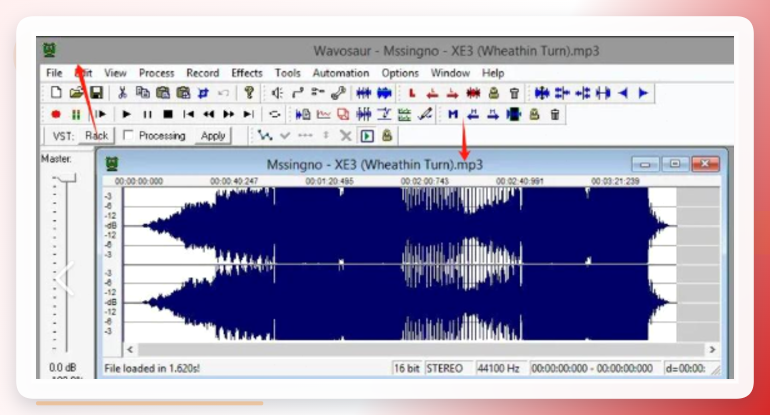Viewport: 770px width, 415px height.
Task: Open the File menu
Action: click(x=54, y=73)
